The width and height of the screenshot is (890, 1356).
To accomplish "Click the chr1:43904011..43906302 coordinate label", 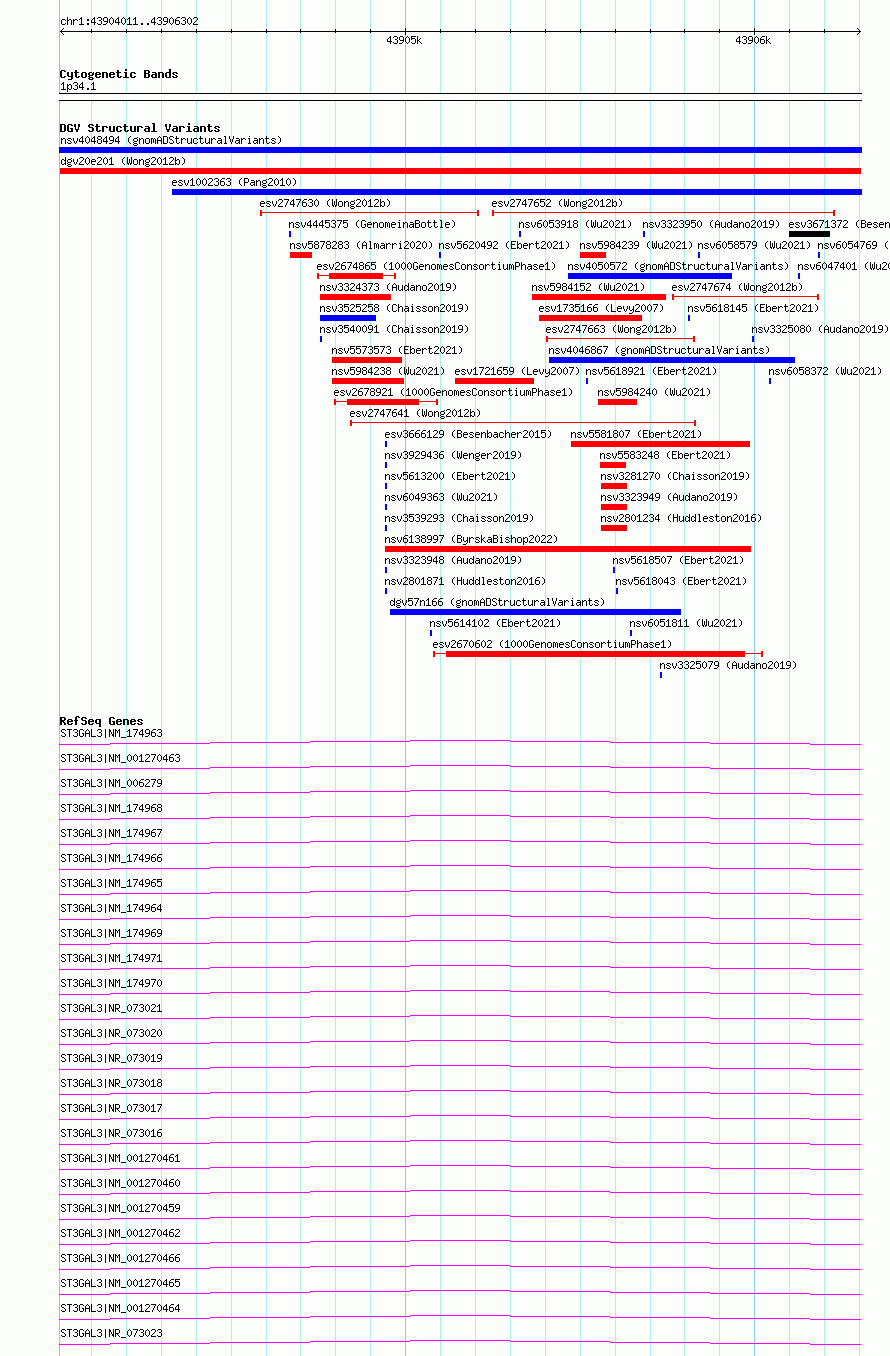I will (129, 21).
